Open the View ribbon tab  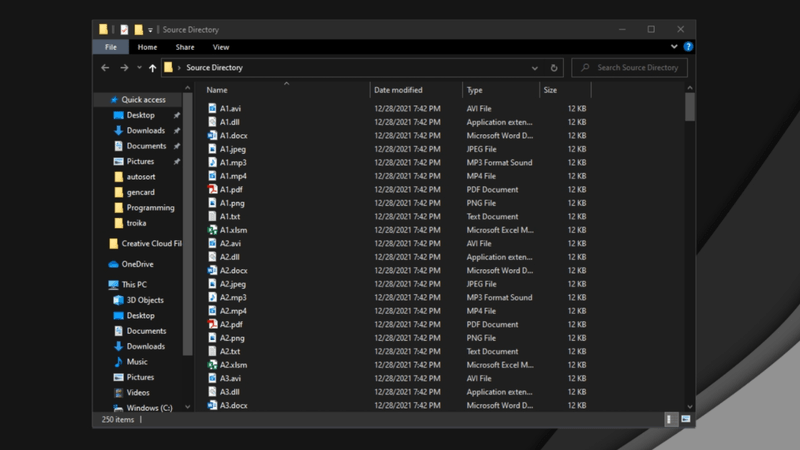click(221, 47)
